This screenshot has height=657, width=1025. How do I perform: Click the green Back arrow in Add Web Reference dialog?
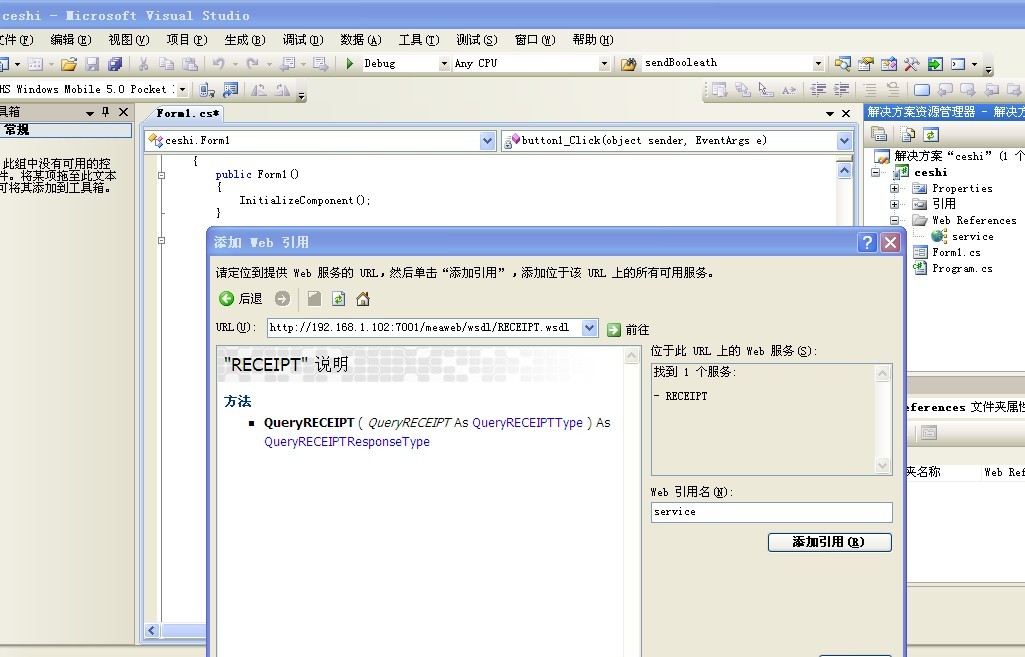(x=227, y=299)
